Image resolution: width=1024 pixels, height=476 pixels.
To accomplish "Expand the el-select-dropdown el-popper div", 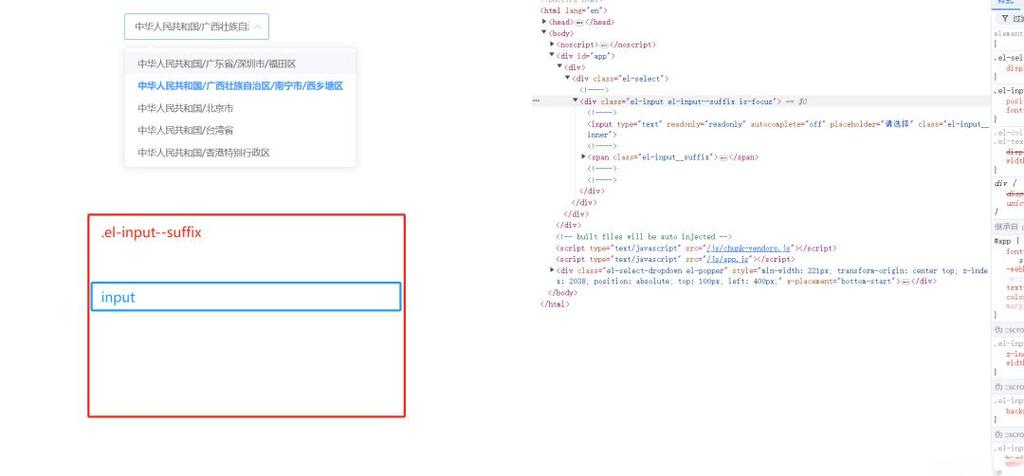I will (552, 270).
